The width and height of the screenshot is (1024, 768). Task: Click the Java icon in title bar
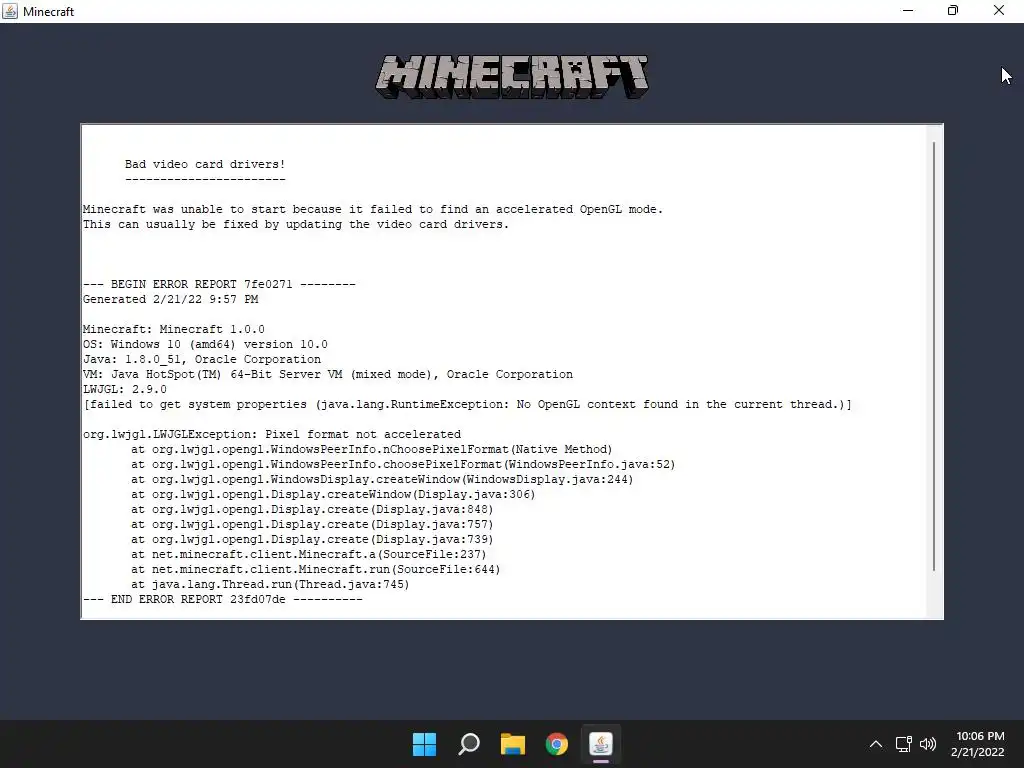[10, 11]
